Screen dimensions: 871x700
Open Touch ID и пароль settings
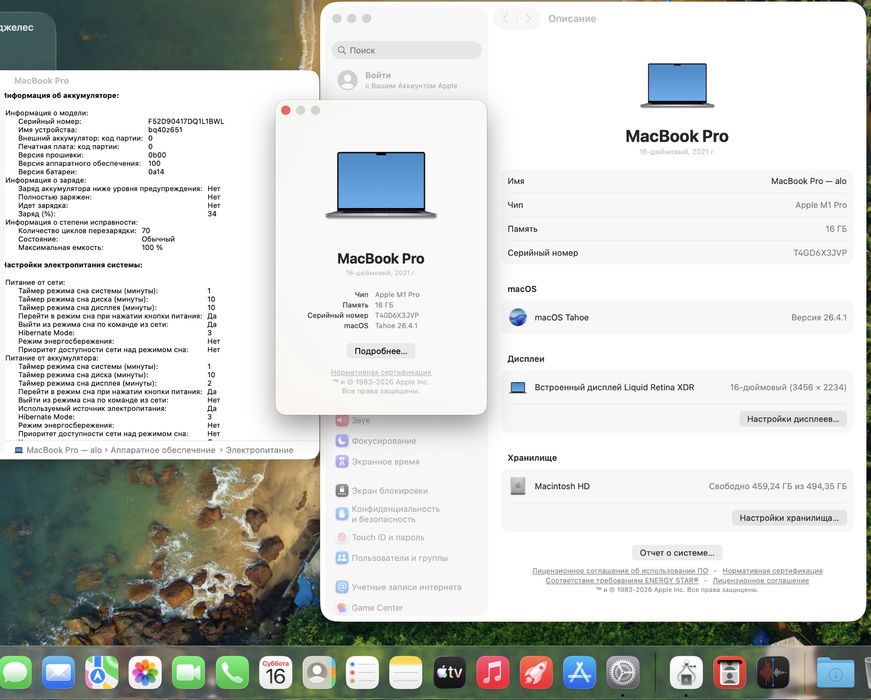(380, 537)
